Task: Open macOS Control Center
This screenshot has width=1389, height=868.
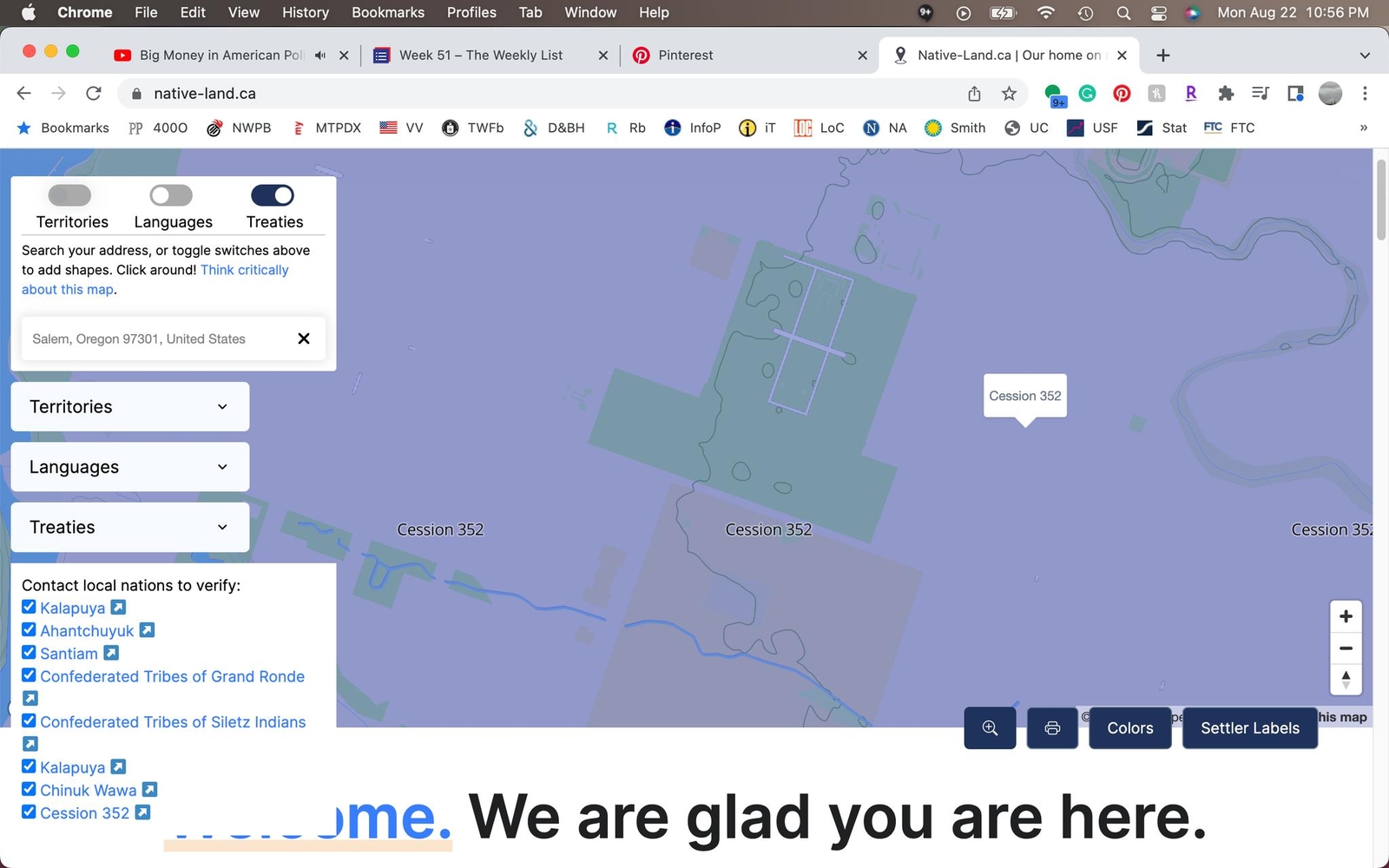Action: (1159, 12)
